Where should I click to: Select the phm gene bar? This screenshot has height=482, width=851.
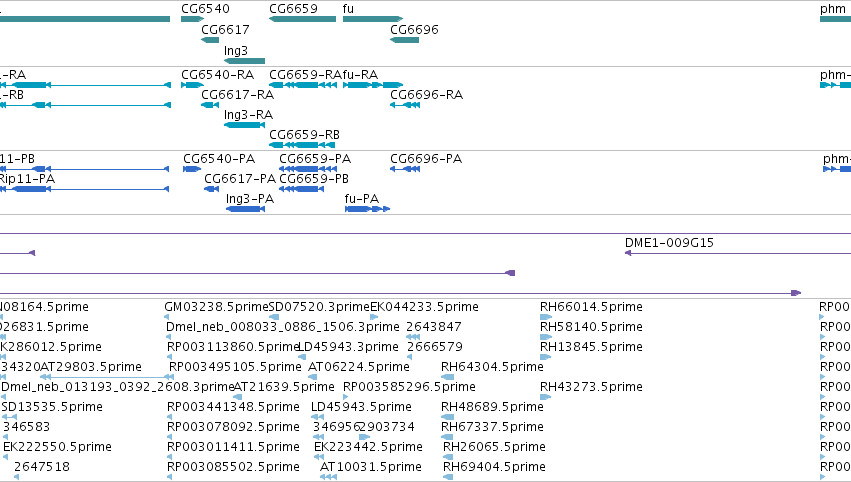click(x=835, y=19)
